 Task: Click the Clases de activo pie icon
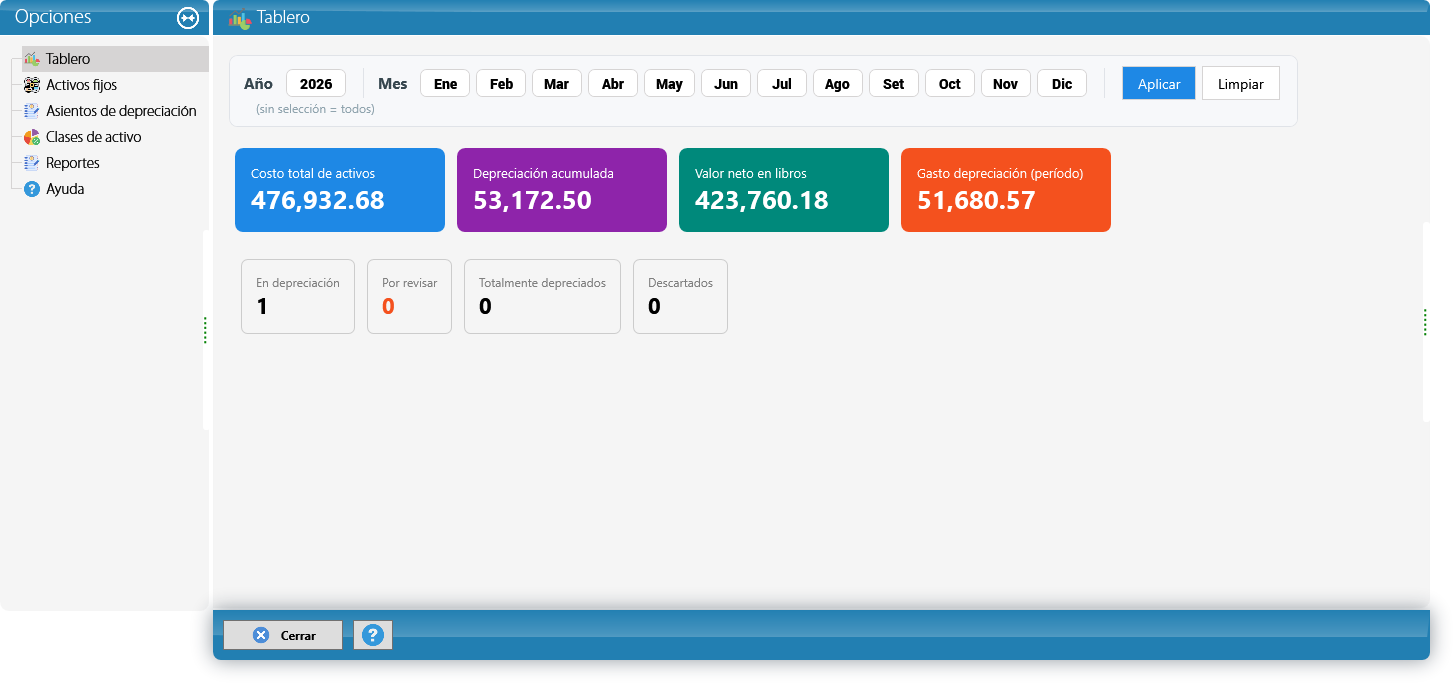(x=31, y=137)
